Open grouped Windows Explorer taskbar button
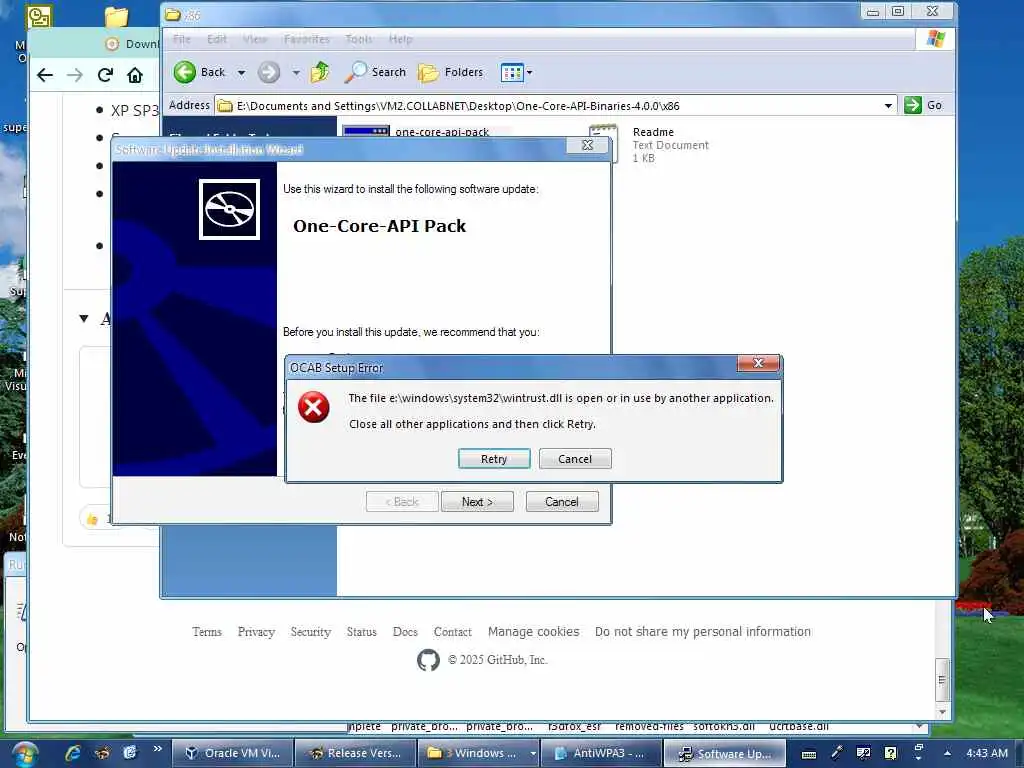The image size is (1024, 768). (478, 753)
